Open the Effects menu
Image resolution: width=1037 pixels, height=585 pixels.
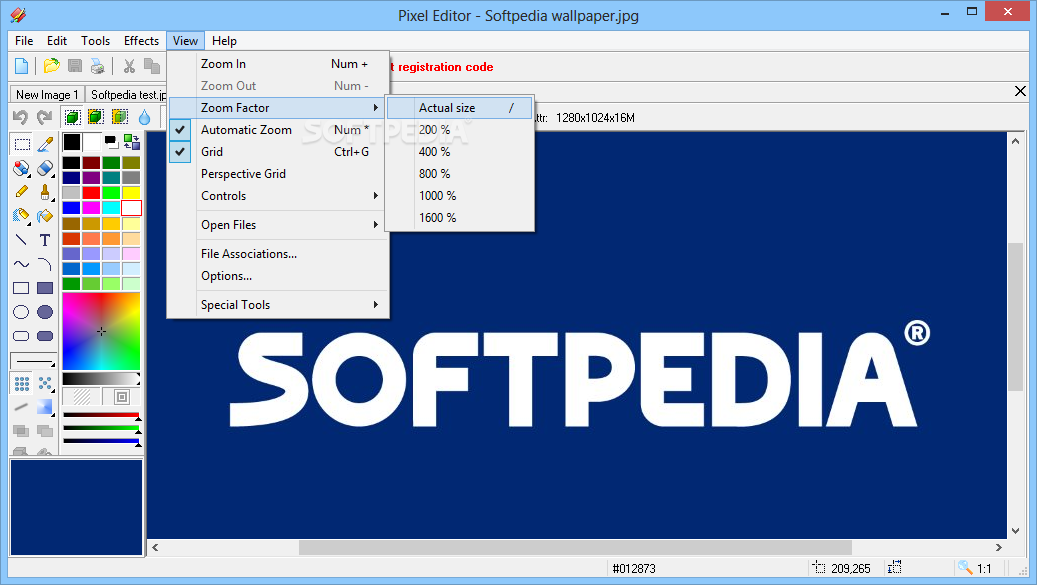pos(142,41)
